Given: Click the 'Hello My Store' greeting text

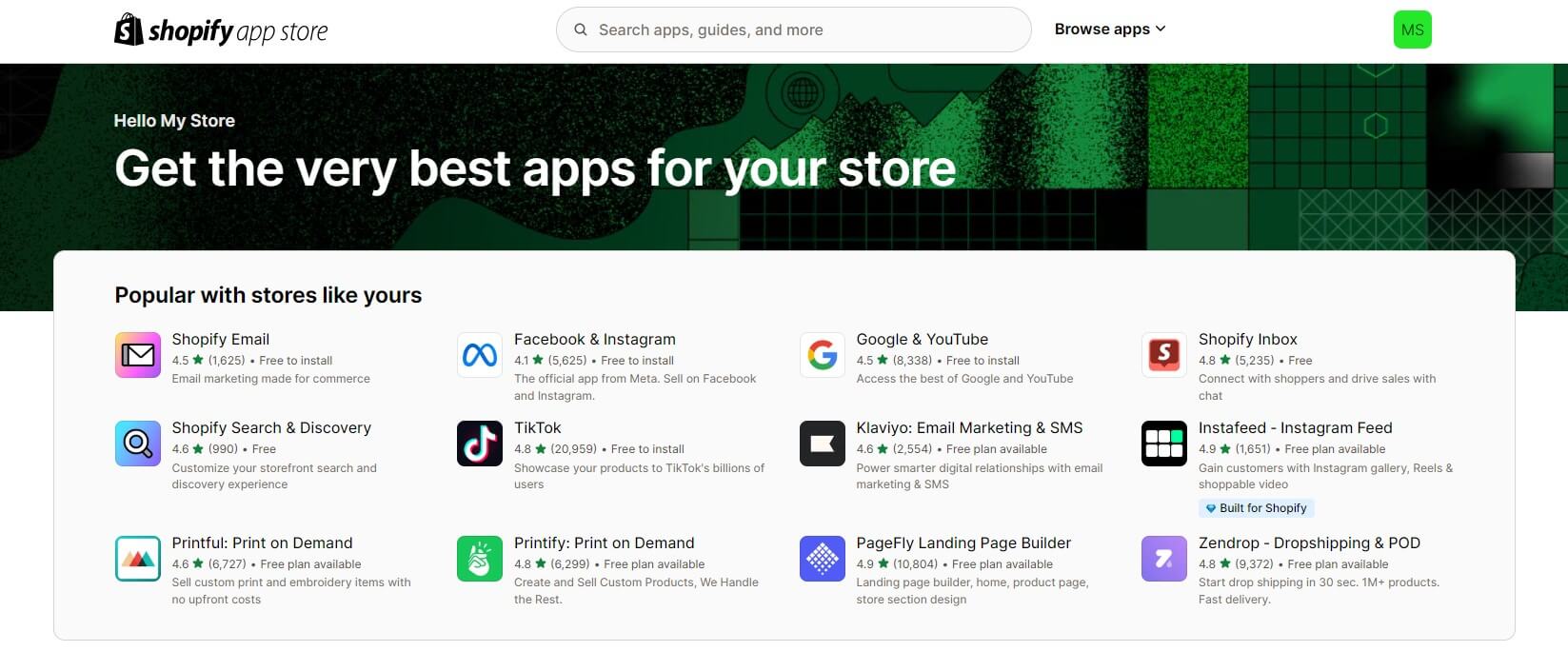Looking at the screenshot, I should (174, 121).
